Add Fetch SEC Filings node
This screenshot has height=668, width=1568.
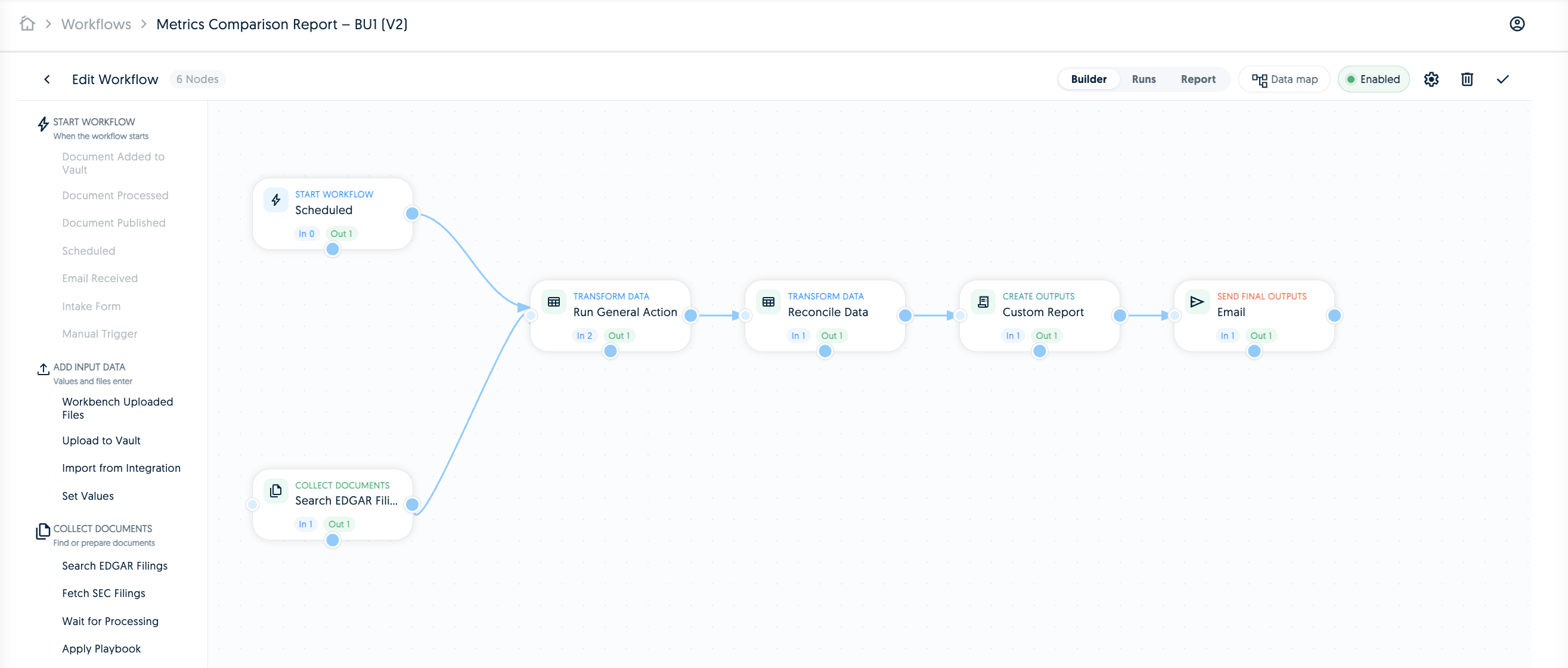[x=104, y=593]
